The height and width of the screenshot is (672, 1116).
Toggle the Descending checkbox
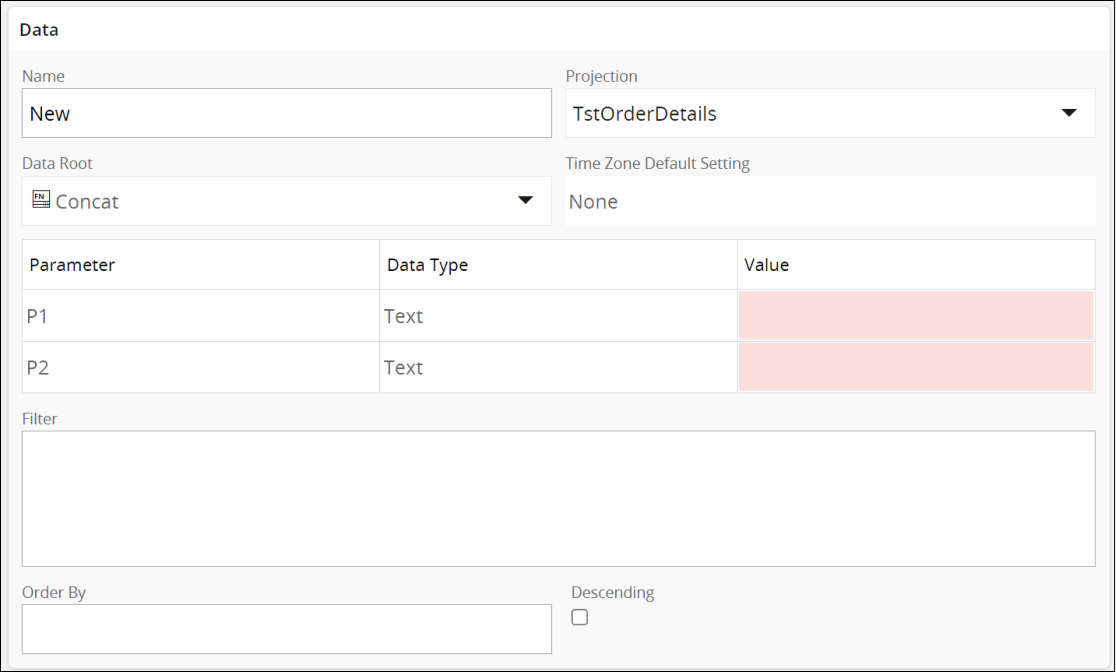[580, 618]
